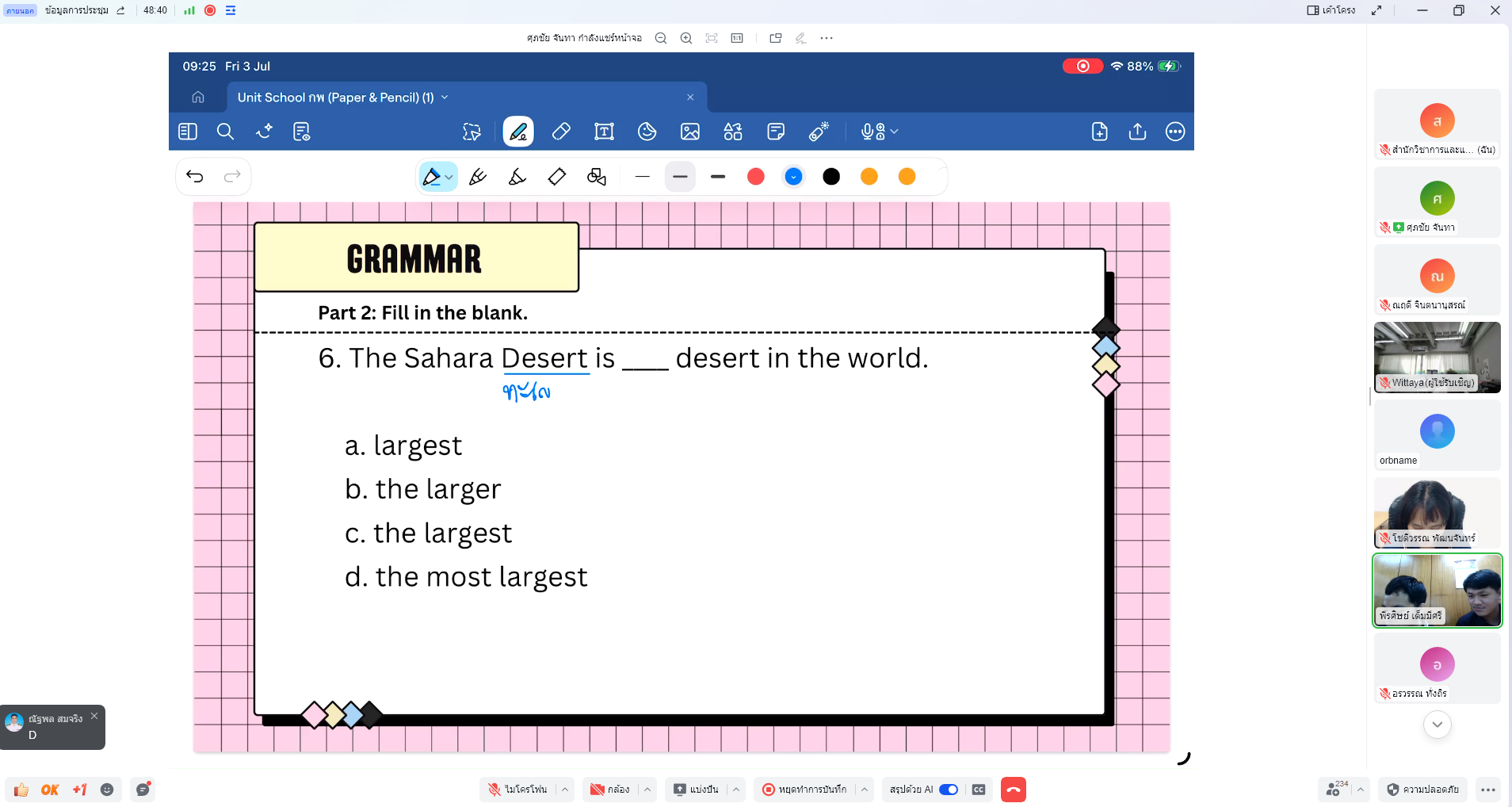Expand microphone options arrow
Image resolution: width=1512 pixels, height=807 pixels.
click(x=565, y=790)
